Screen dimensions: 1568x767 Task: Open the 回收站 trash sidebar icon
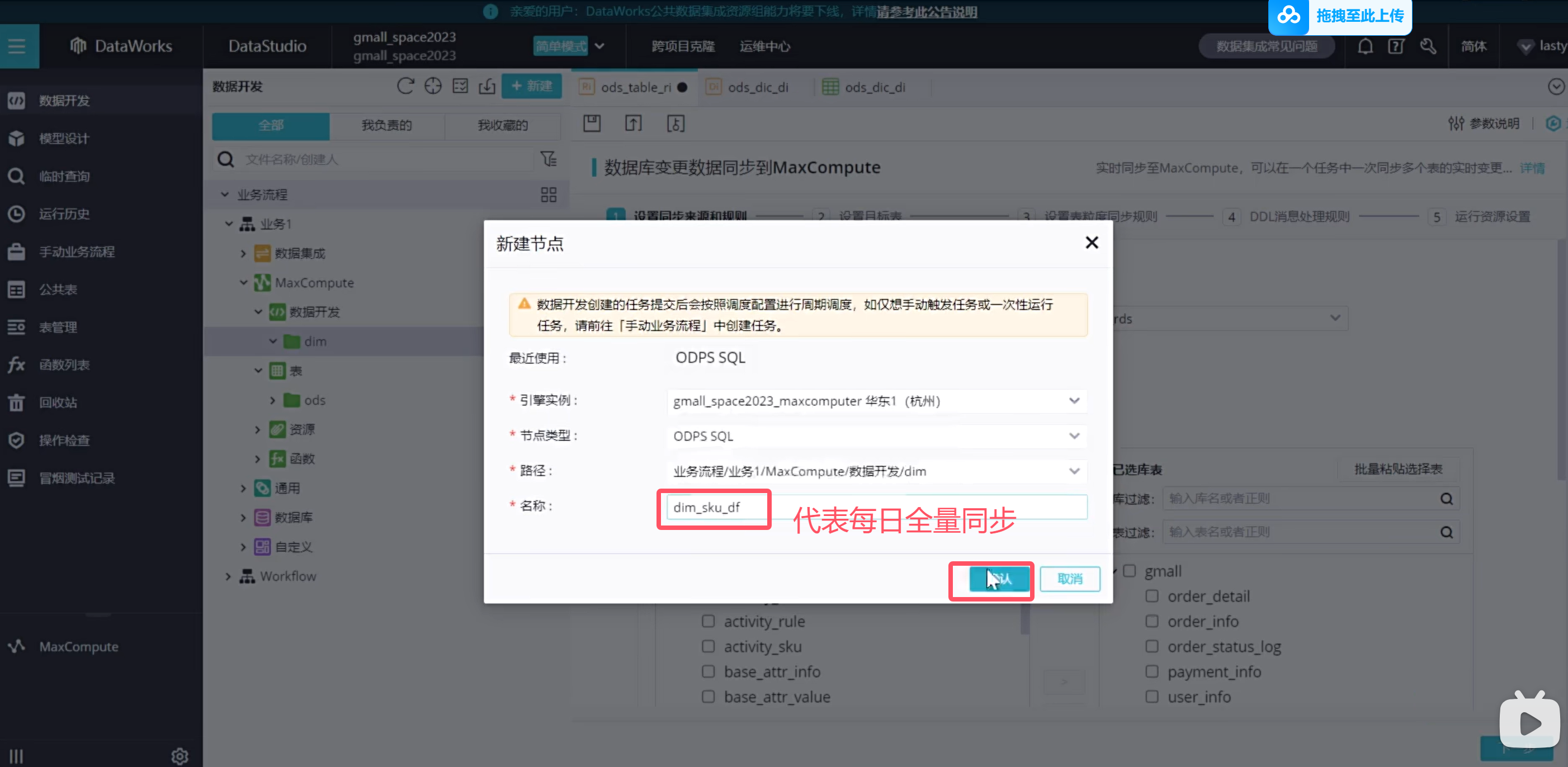[16, 403]
